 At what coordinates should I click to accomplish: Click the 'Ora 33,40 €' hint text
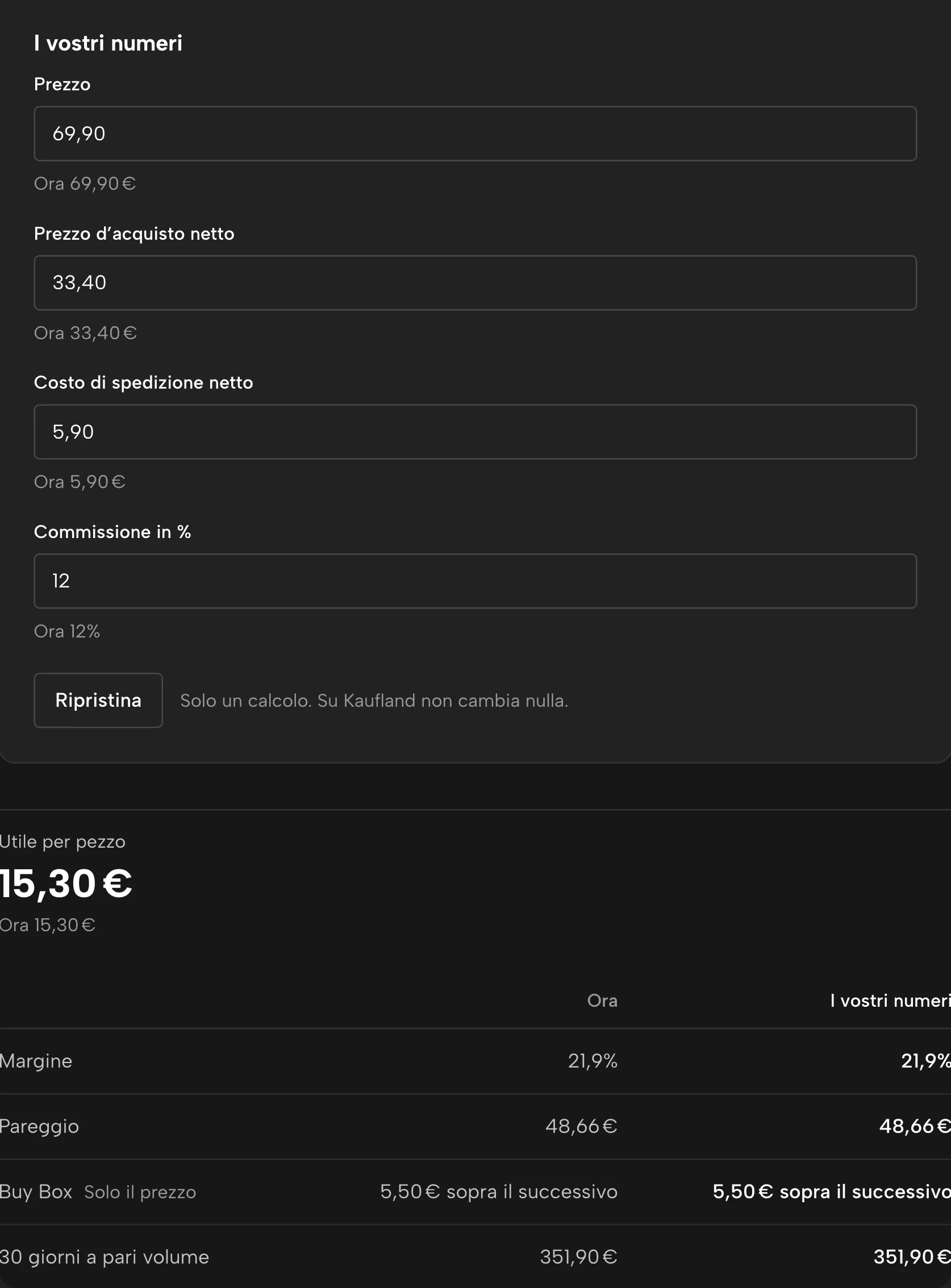pos(85,333)
